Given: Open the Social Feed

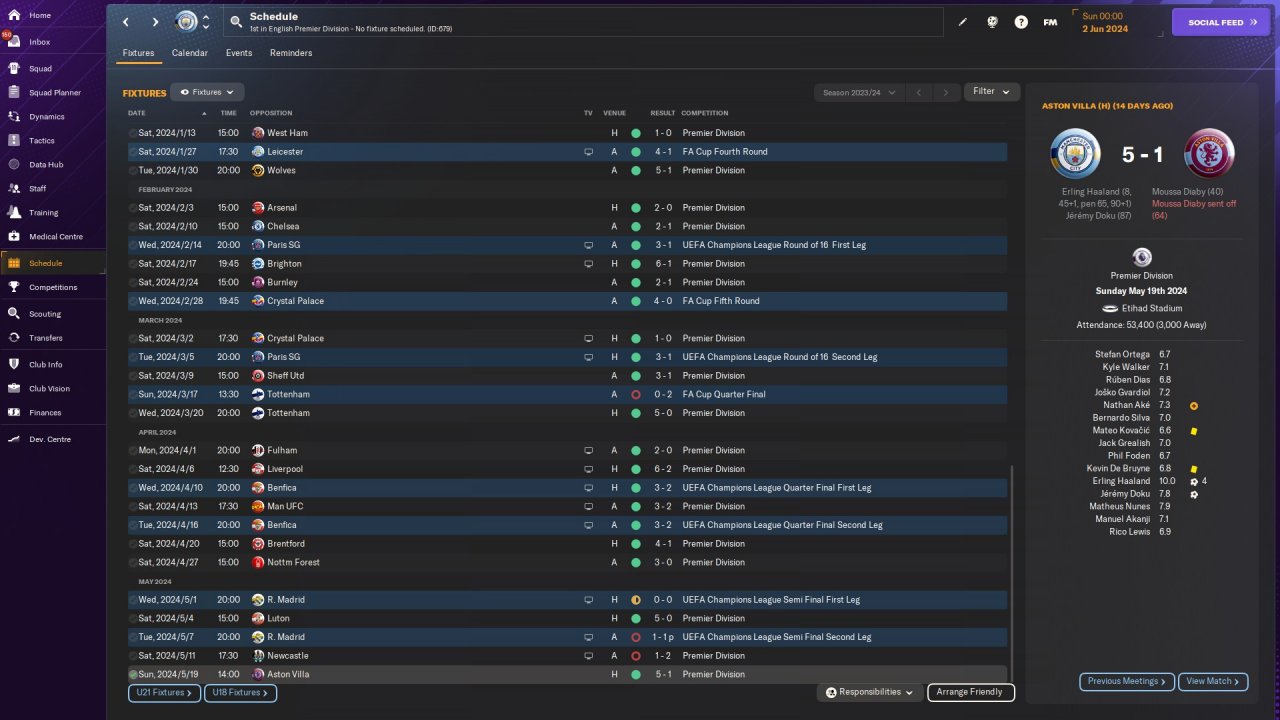Looking at the screenshot, I should click(x=1221, y=22).
